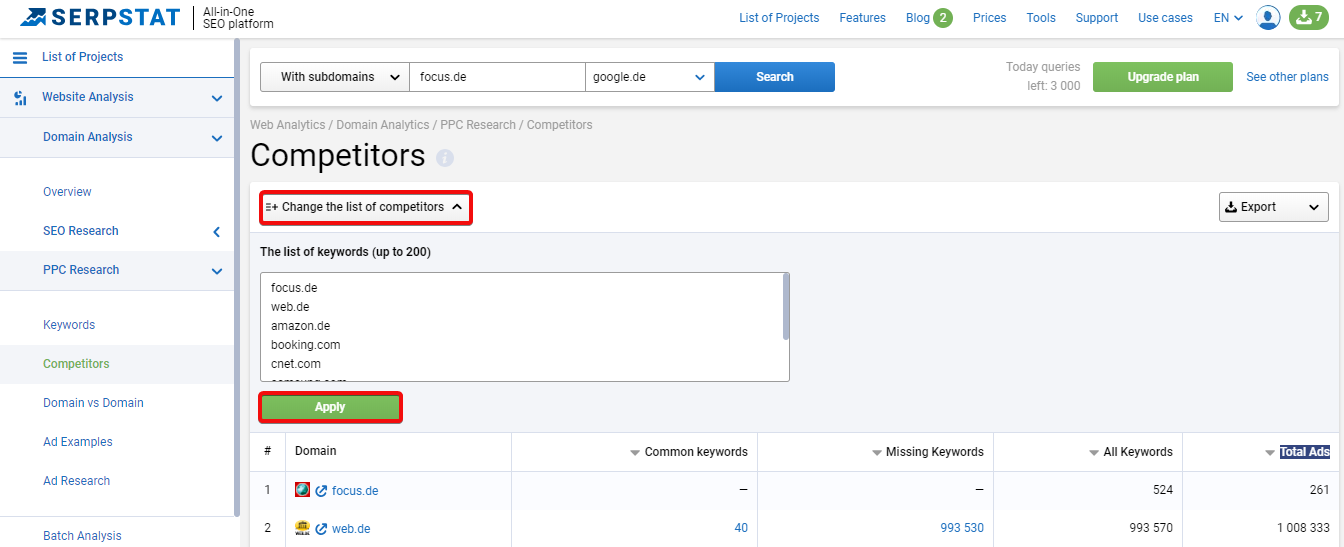Open Support in top navigation
1344x547 pixels.
[x=1097, y=18]
